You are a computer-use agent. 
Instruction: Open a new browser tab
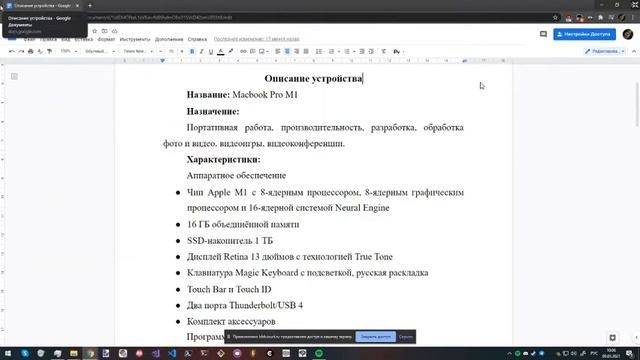[x=90, y=6]
